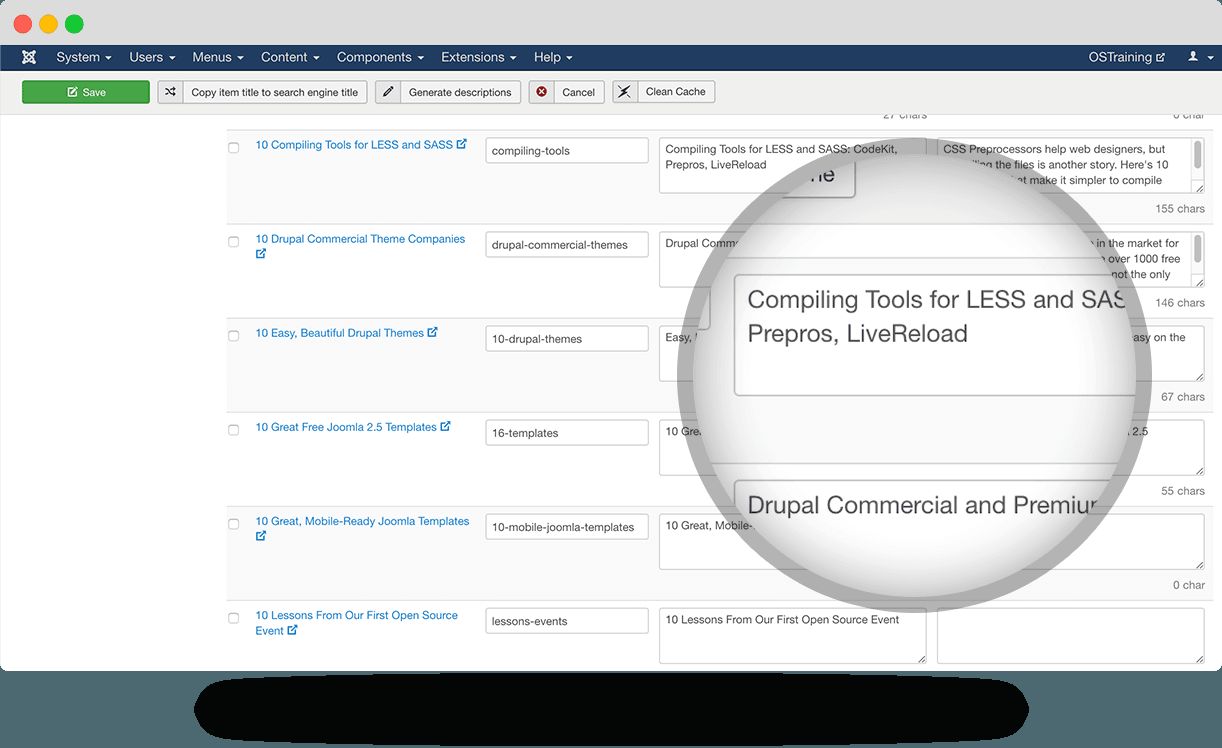
Task: Click the 16-templates alias field
Action: tap(567, 433)
